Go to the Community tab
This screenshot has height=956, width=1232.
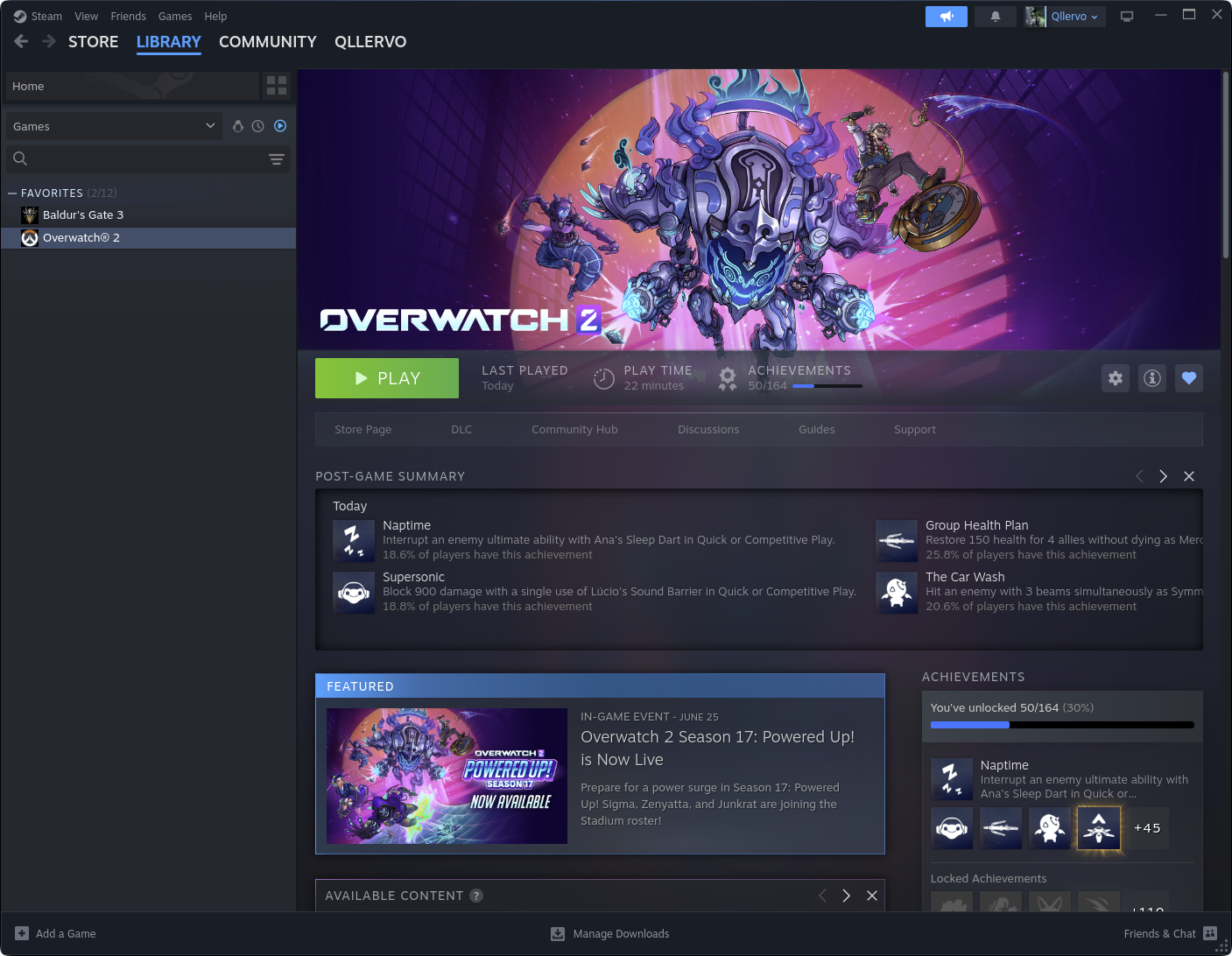(x=267, y=42)
